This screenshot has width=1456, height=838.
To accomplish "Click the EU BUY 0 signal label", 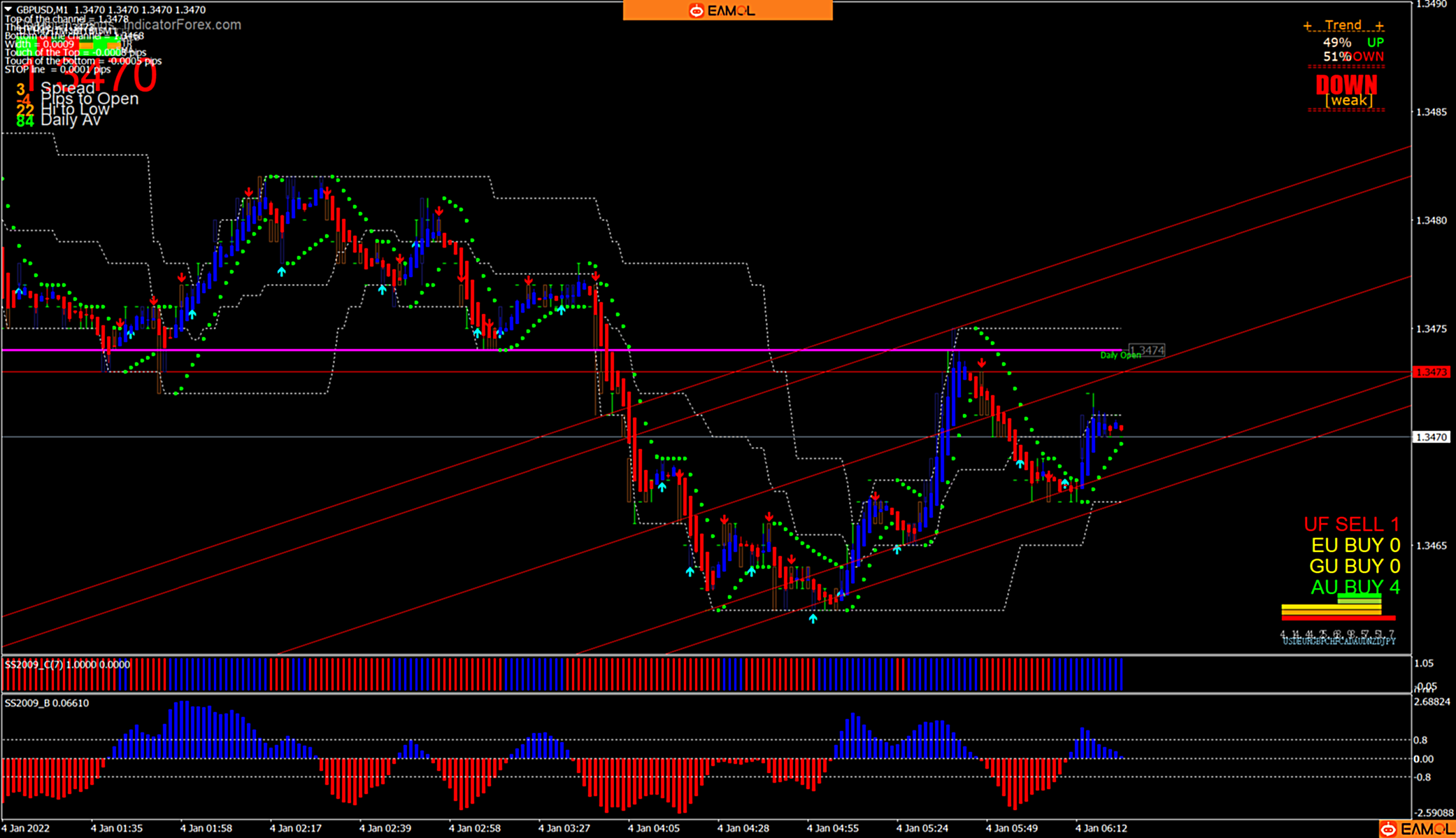I will tap(1355, 545).
